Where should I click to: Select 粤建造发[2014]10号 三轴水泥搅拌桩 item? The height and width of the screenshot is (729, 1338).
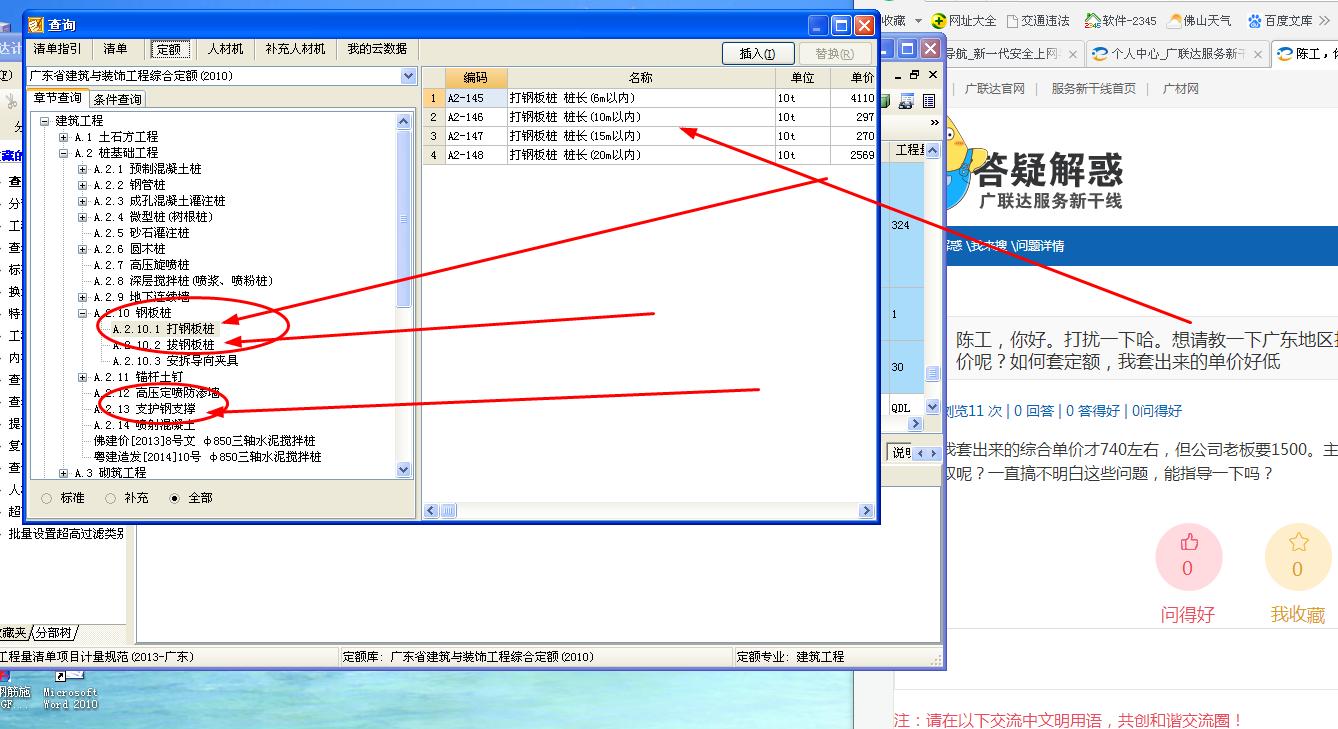(208, 457)
